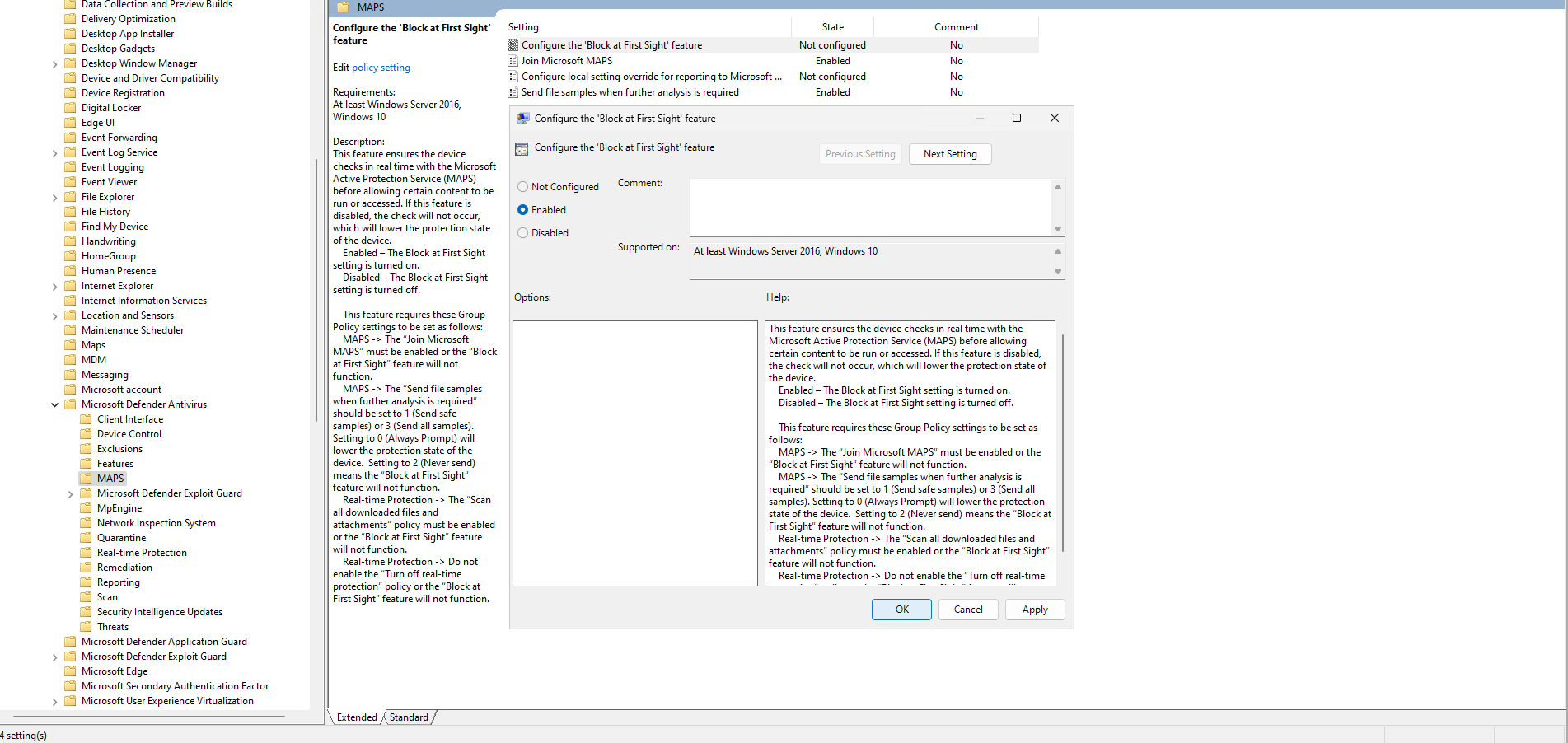Screen dimensions: 1568x743
Task: Click the 'Join Microsoft MAPS' setting row
Action: (x=771, y=61)
